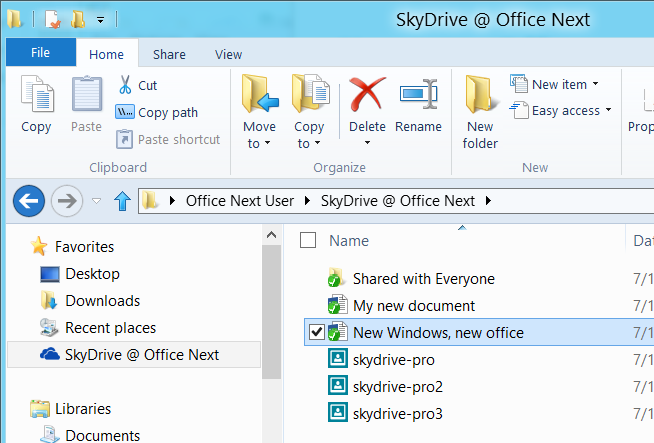654x443 pixels.
Task: Click the My new document file icon
Action: point(337,305)
